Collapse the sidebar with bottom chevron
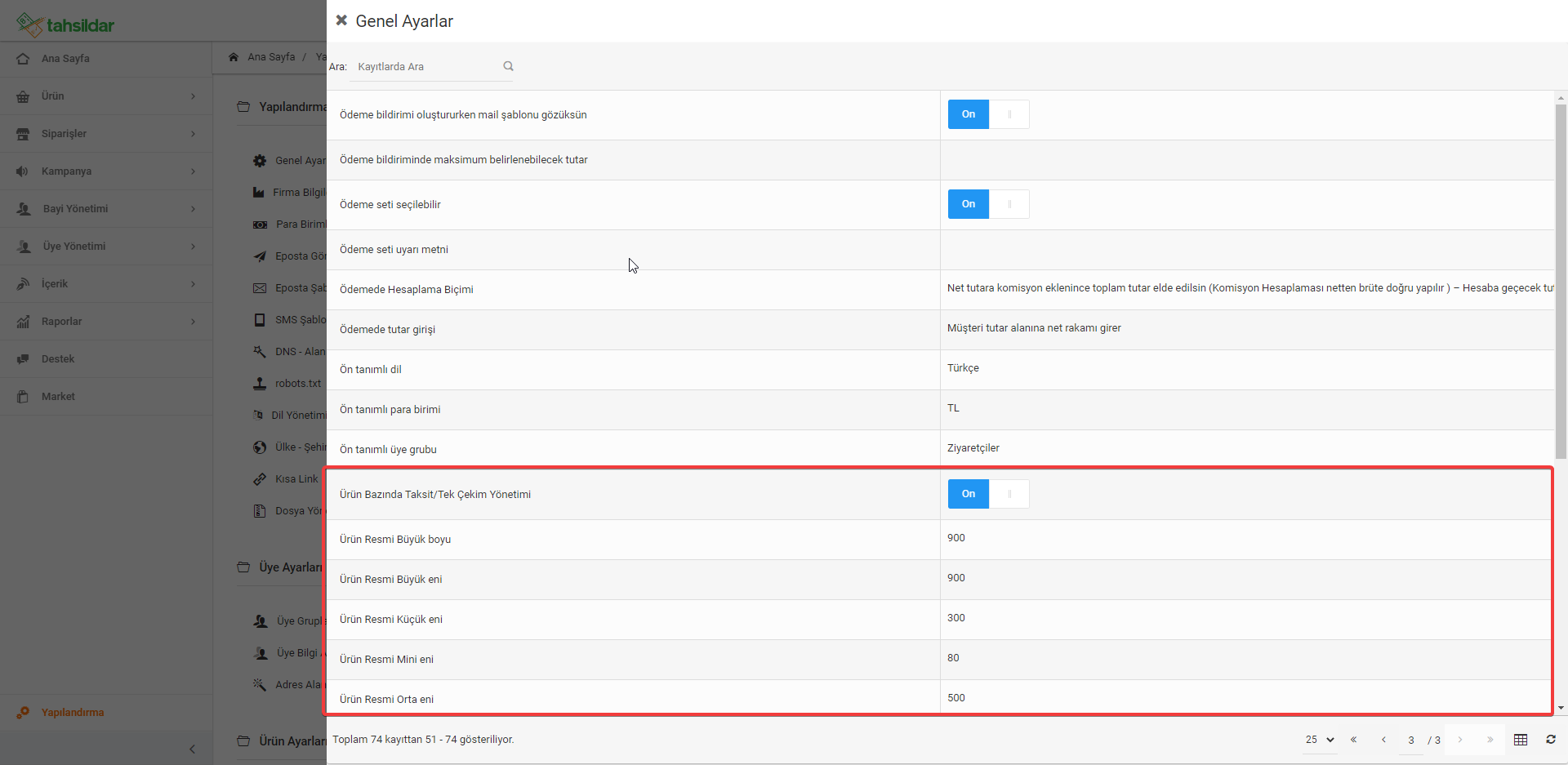This screenshot has height=765, width=1568. (x=192, y=749)
